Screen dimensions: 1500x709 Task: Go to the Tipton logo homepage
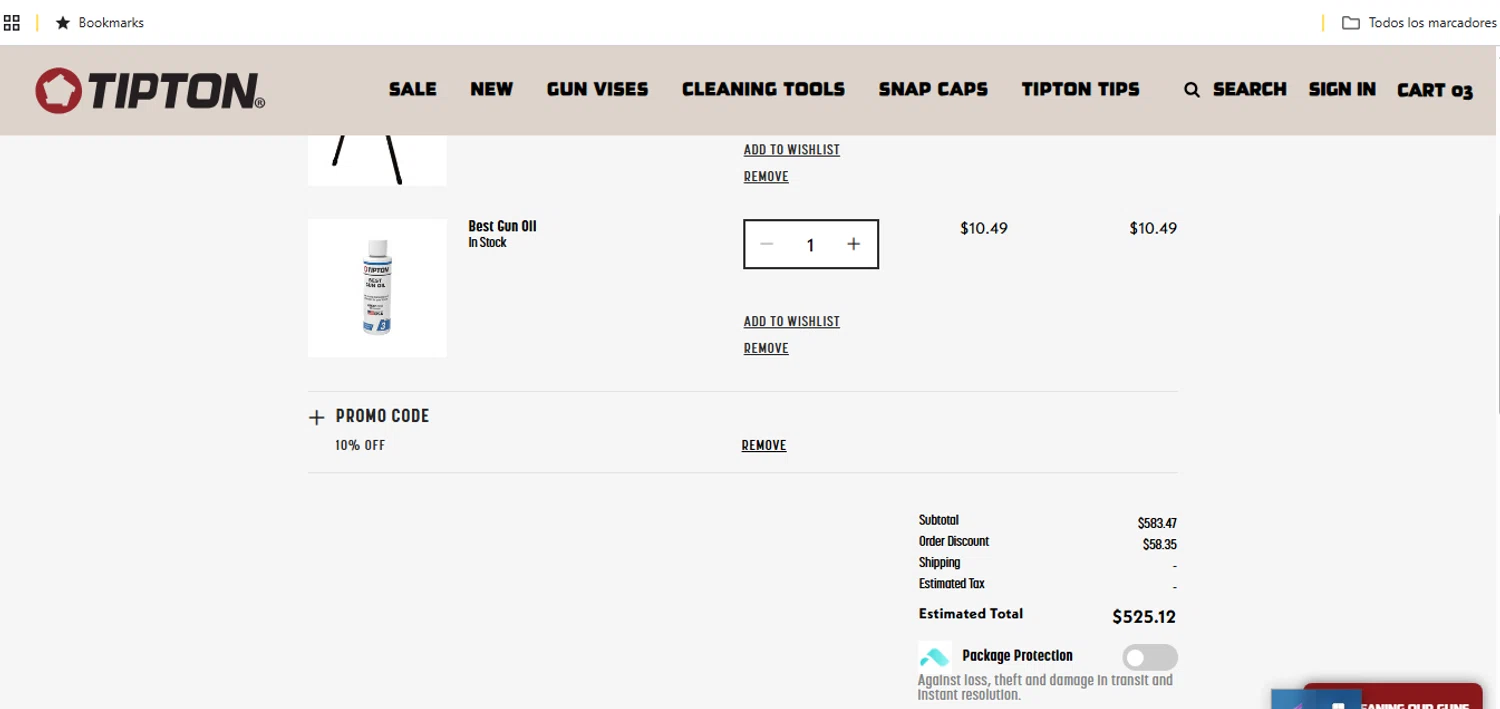click(150, 90)
